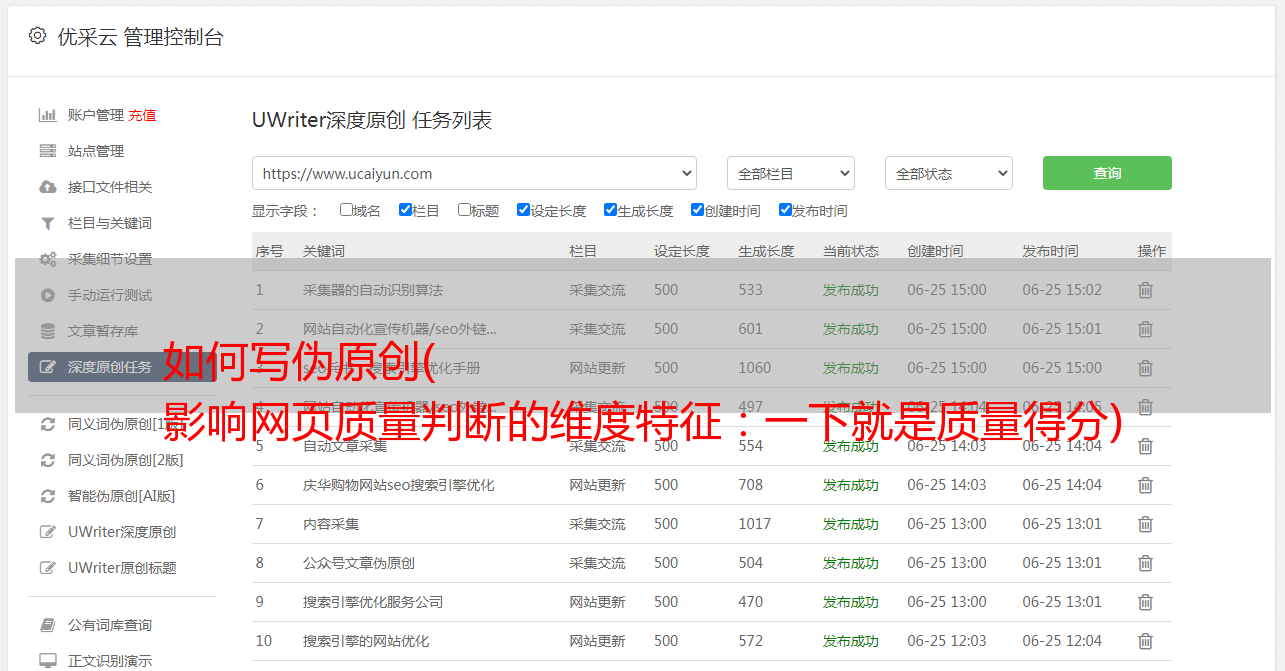Click the refresh icon for 智能伪原创[AI版]
Viewport: 1285px width, 671px height.
[47, 496]
